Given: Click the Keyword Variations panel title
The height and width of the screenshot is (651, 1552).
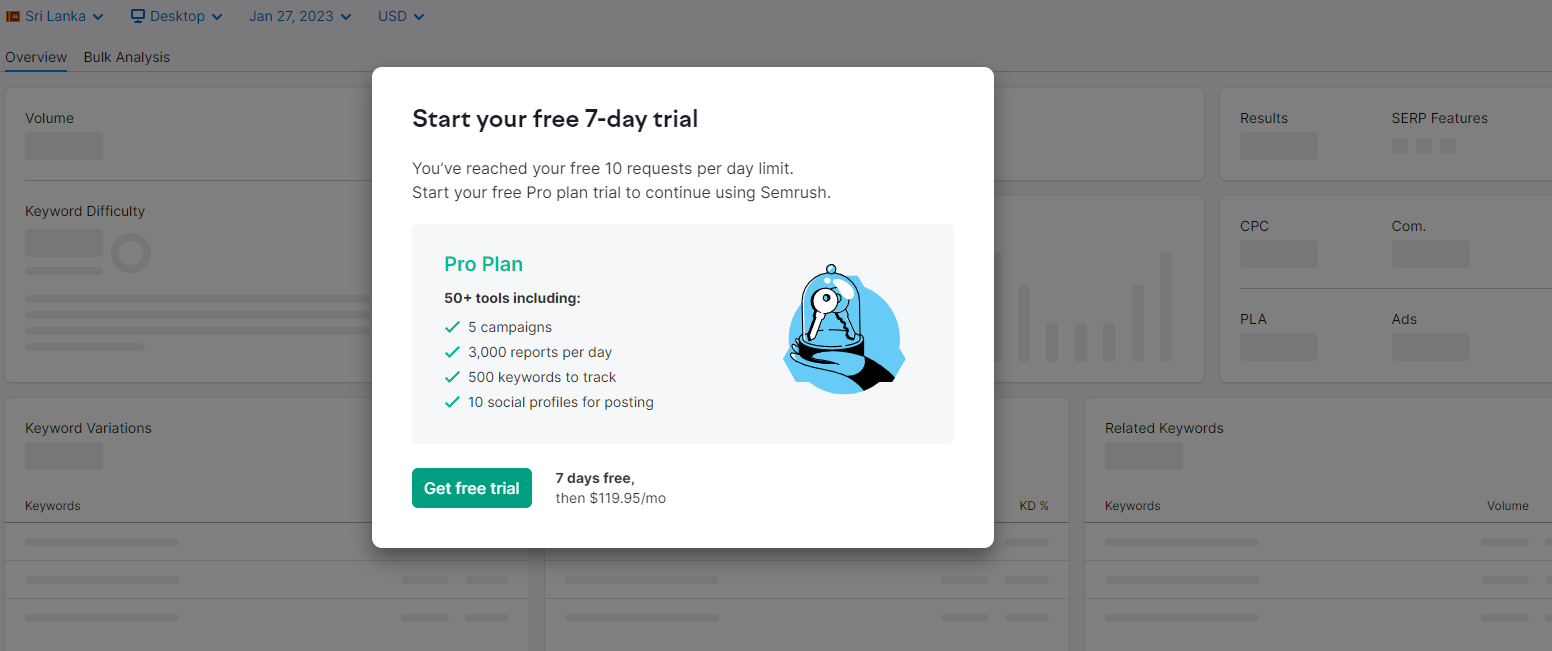Looking at the screenshot, I should tap(88, 428).
